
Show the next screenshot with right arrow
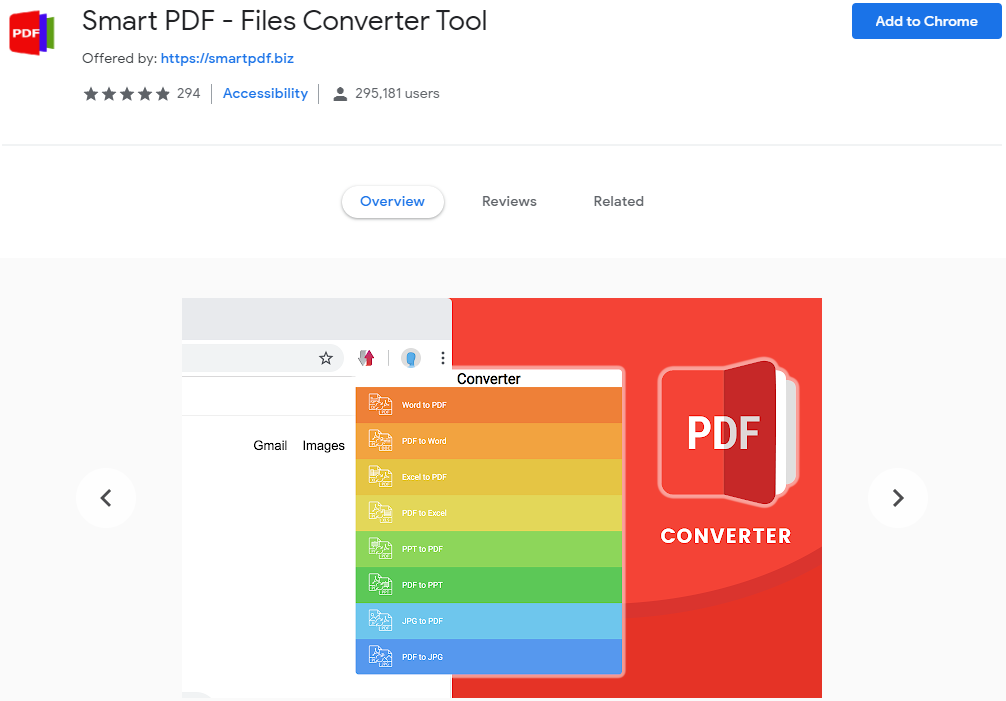coord(898,498)
